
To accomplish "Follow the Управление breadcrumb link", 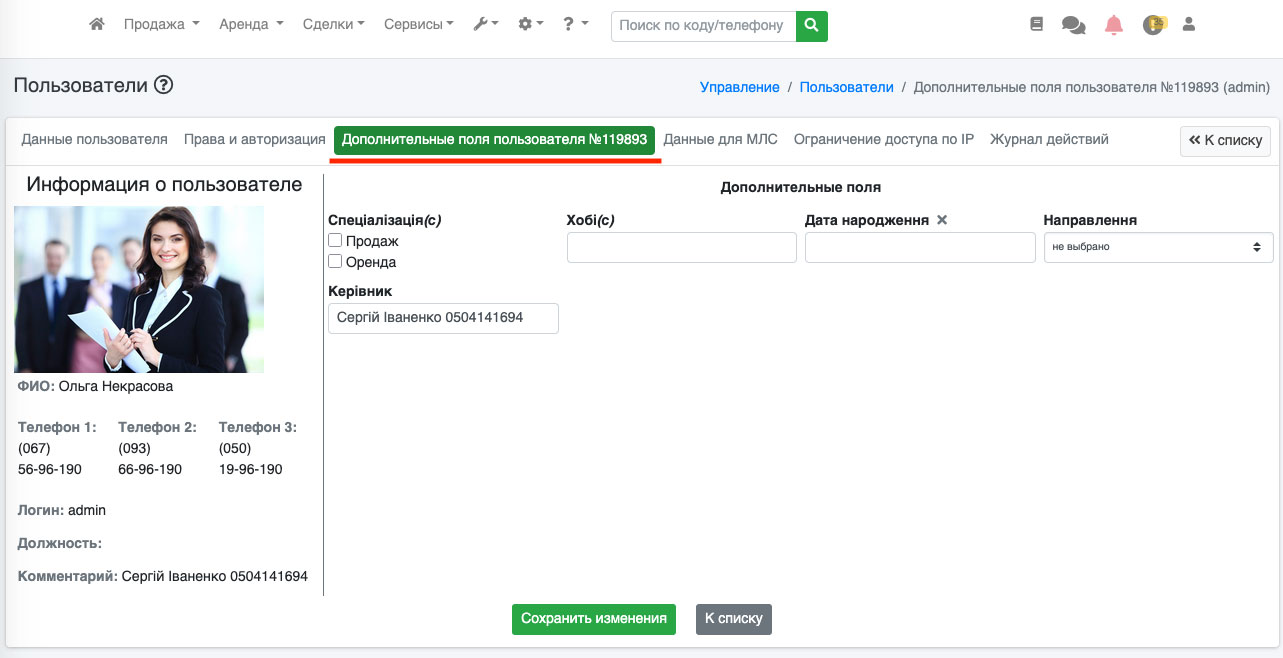I will 740,87.
